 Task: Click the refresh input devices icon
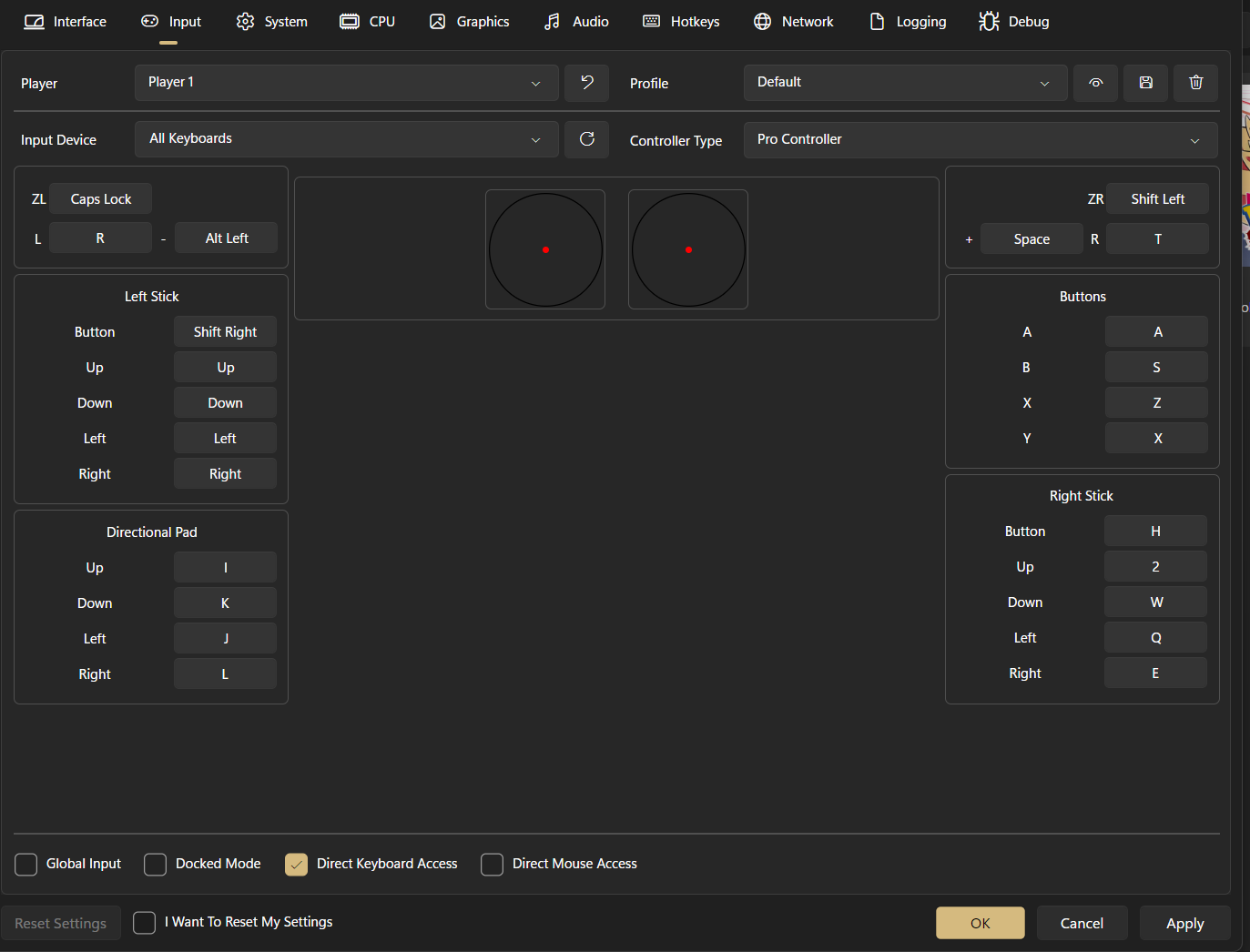coord(586,139)
